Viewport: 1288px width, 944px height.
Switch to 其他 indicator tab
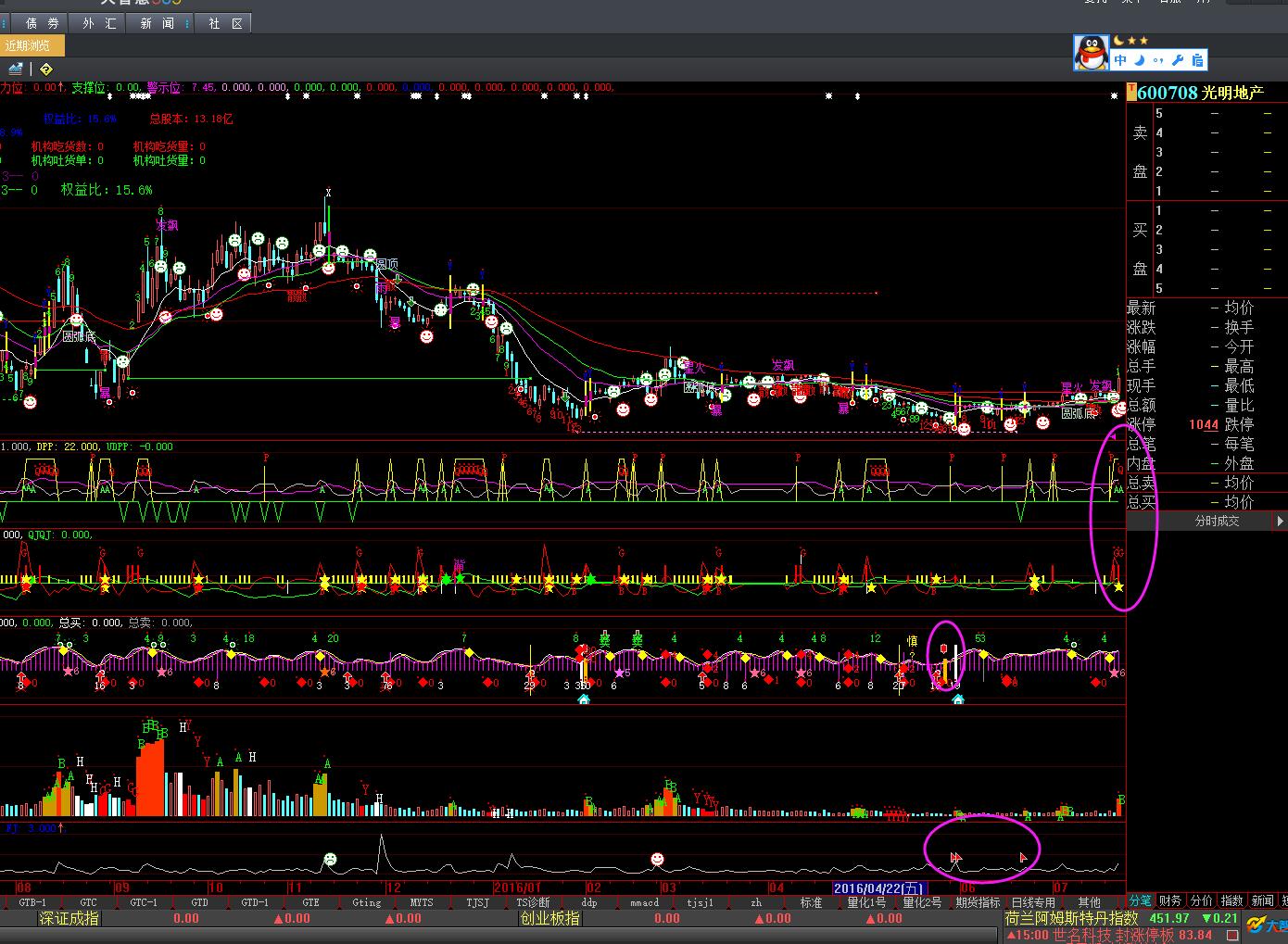1089,901
